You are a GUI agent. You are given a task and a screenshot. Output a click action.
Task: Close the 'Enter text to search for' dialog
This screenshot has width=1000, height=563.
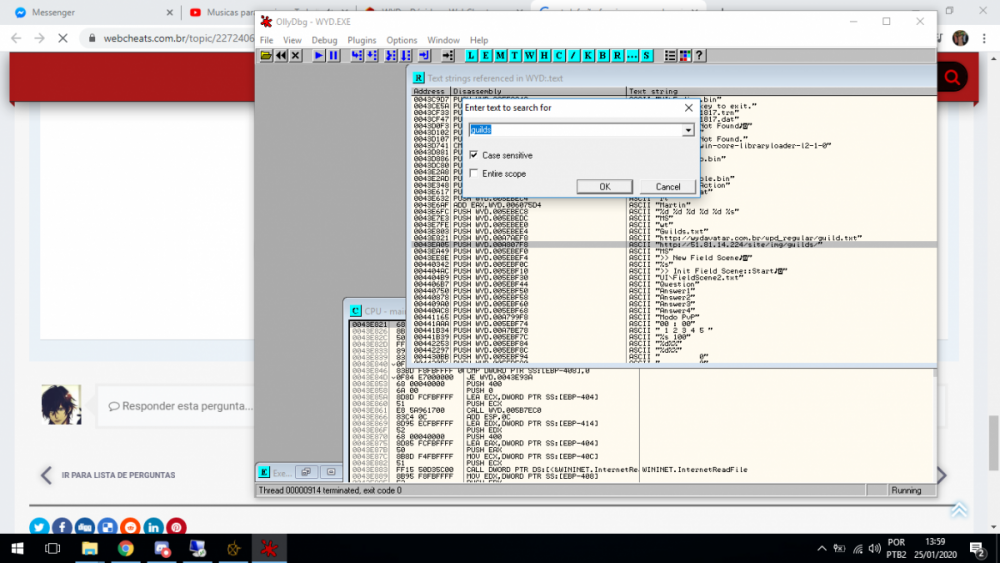[x=689, y=108]
